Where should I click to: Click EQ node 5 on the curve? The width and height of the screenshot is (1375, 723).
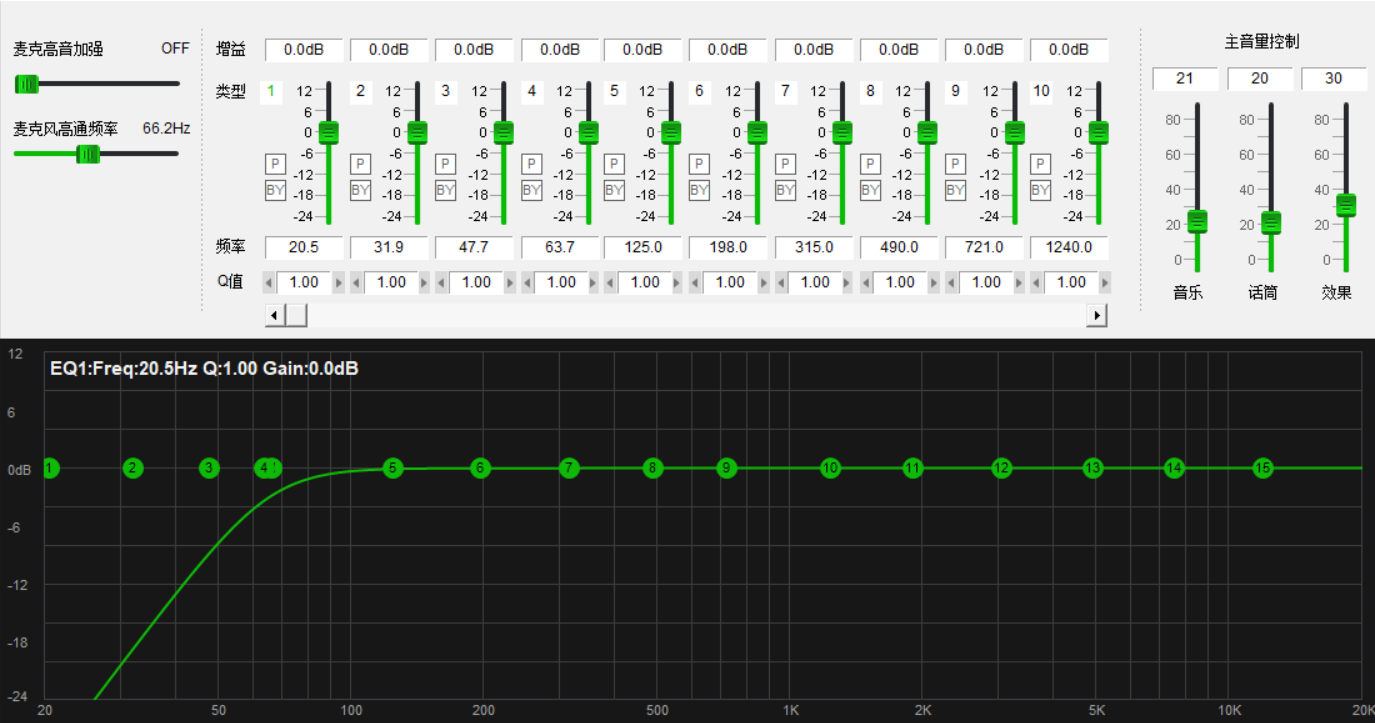click(x=393, y=467)
